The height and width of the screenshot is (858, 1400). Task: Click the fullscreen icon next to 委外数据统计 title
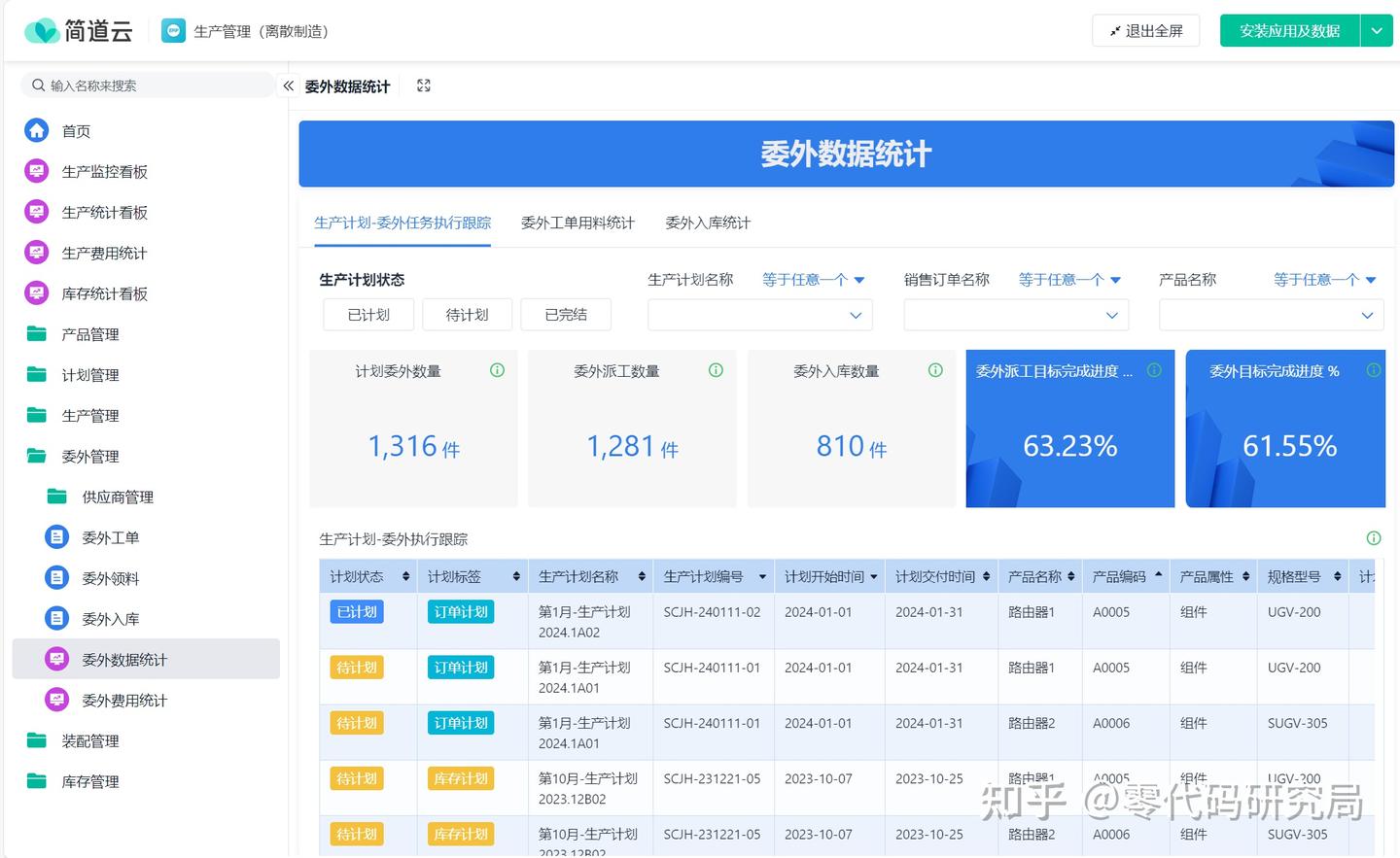pos(424,86)
